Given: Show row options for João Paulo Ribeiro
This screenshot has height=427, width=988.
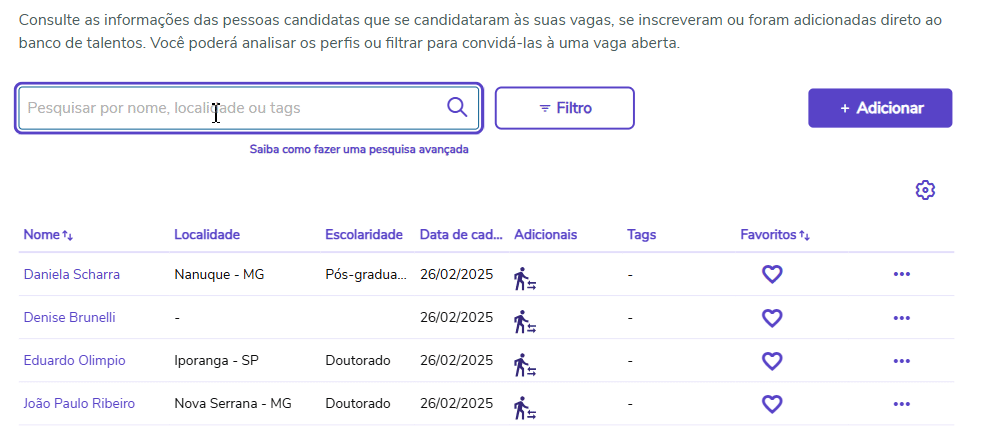Looking at the screenshot, I should (x=901, y=404).
